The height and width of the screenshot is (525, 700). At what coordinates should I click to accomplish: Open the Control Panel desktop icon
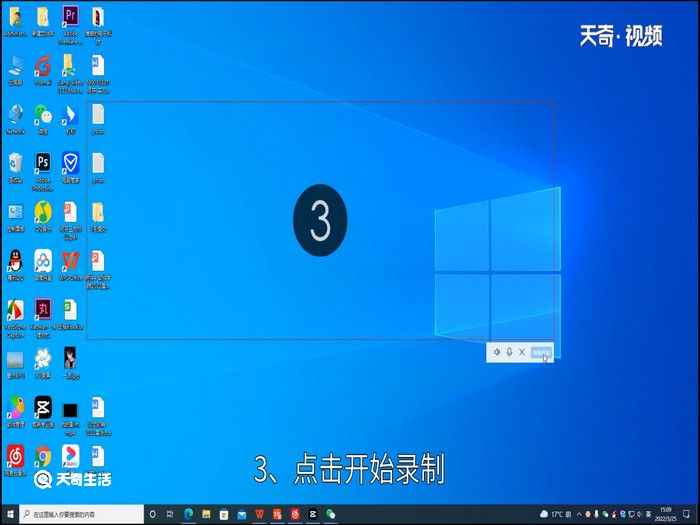point(16,217)
